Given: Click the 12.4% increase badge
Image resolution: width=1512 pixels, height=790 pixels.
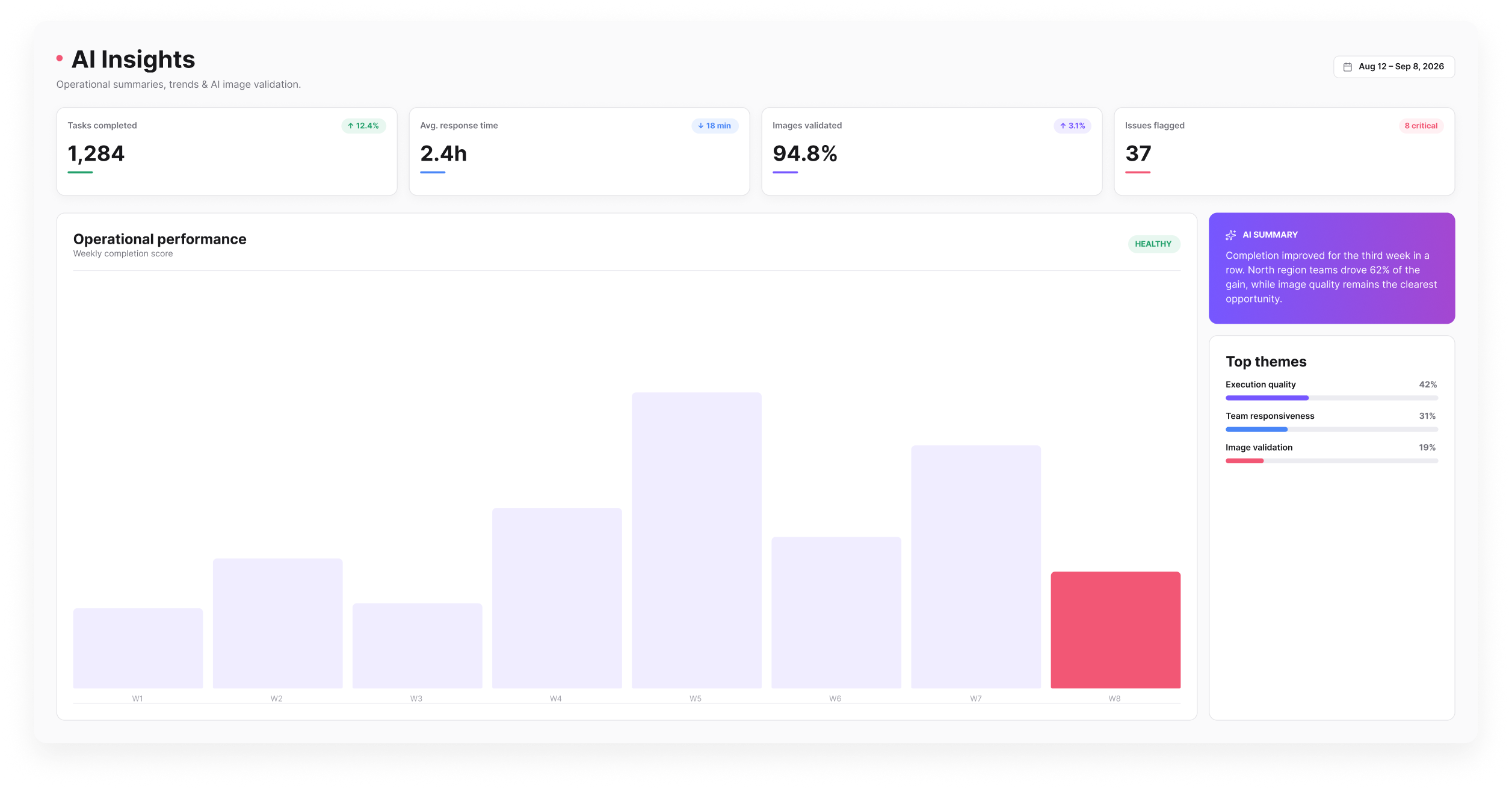Looking at the screenshot, I should pyautogui.click(x=363, y=126).
